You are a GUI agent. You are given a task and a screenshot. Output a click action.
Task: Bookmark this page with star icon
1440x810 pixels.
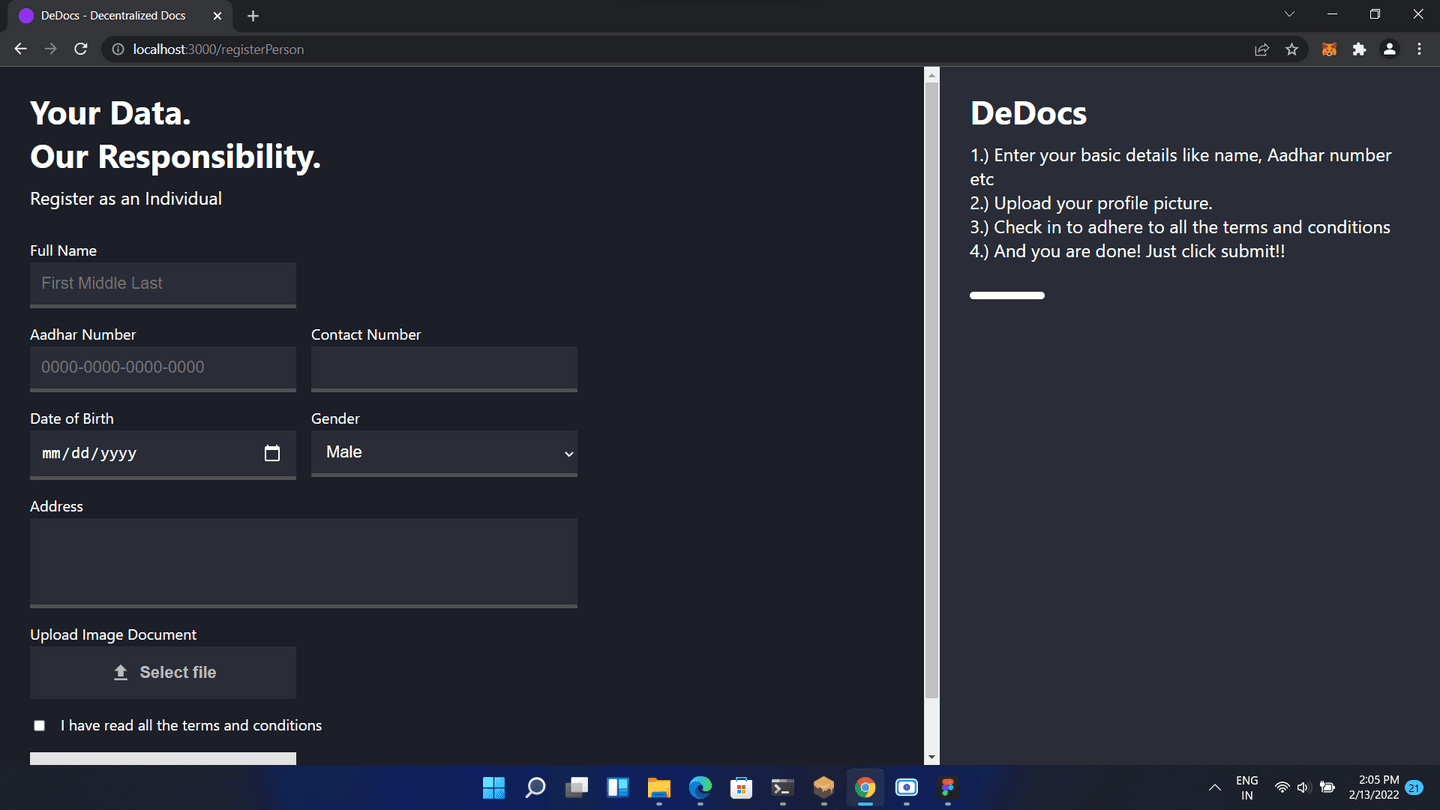1292,49
